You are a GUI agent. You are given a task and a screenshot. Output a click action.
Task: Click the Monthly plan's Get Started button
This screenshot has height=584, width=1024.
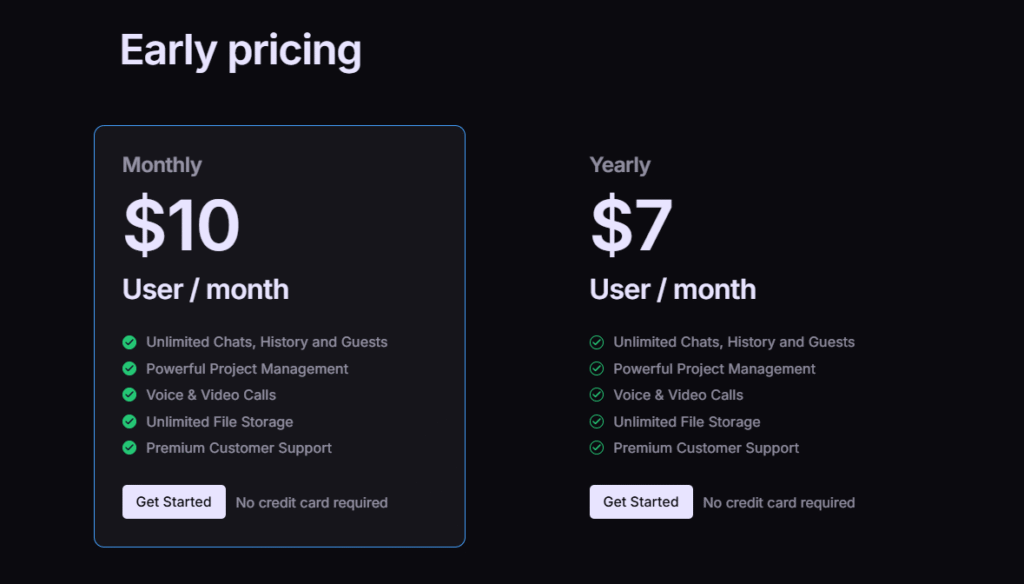pyautogui.click(x=173, y=502)
